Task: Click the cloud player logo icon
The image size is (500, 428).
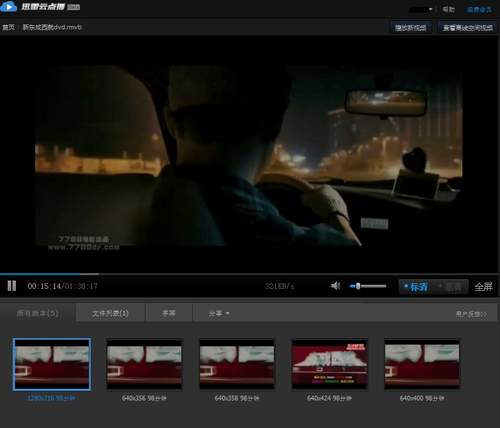Action: pos(9,7)
